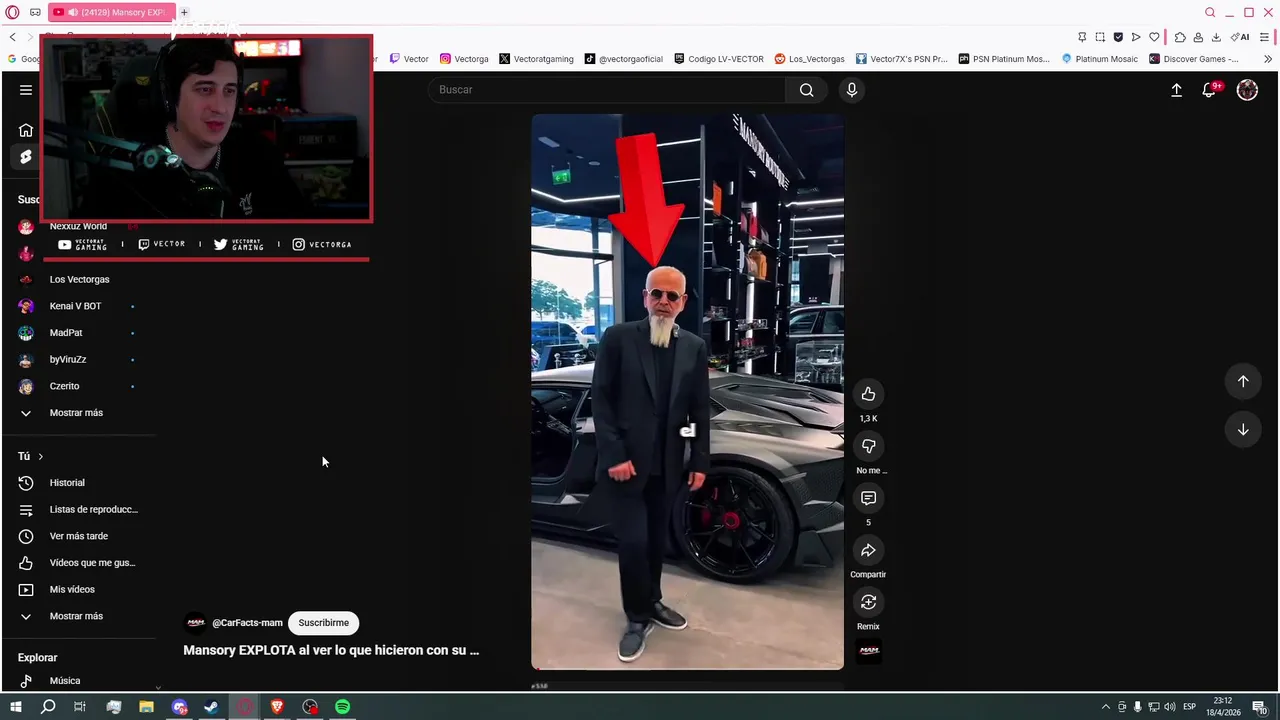Open YouTube notifications bell

[1209, 90]
